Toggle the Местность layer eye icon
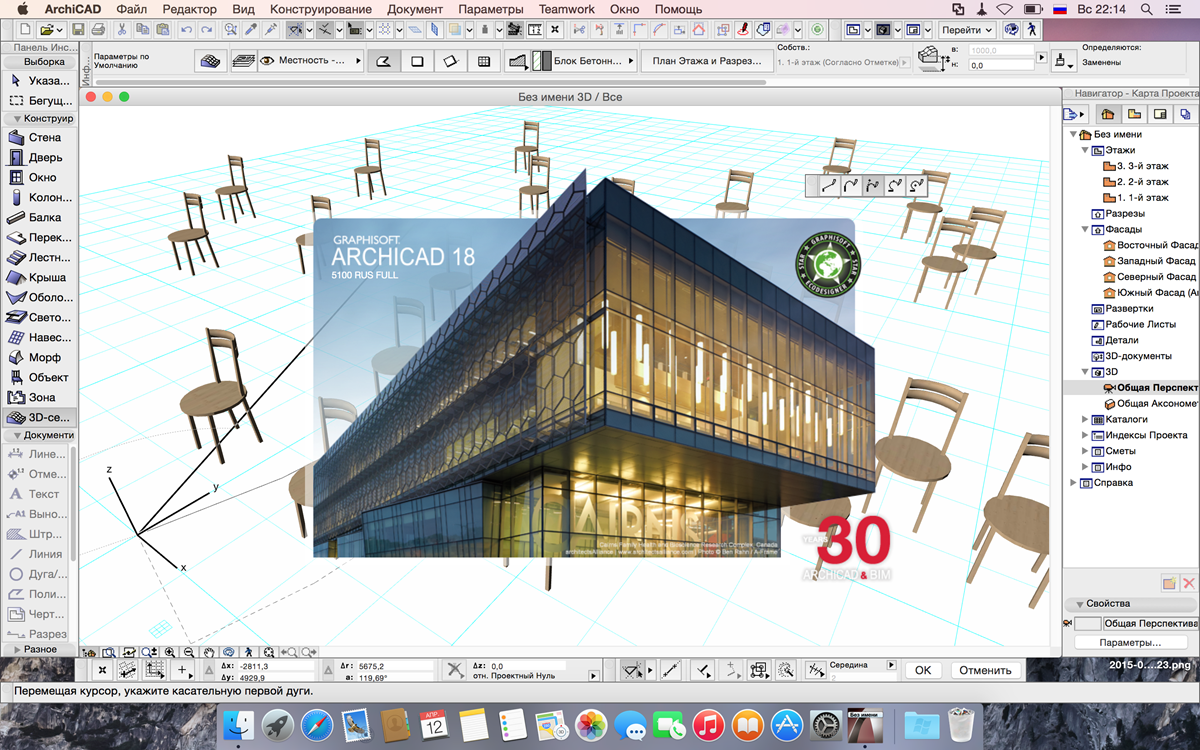The image size is (1200, 750). click(x=267, y=61)
